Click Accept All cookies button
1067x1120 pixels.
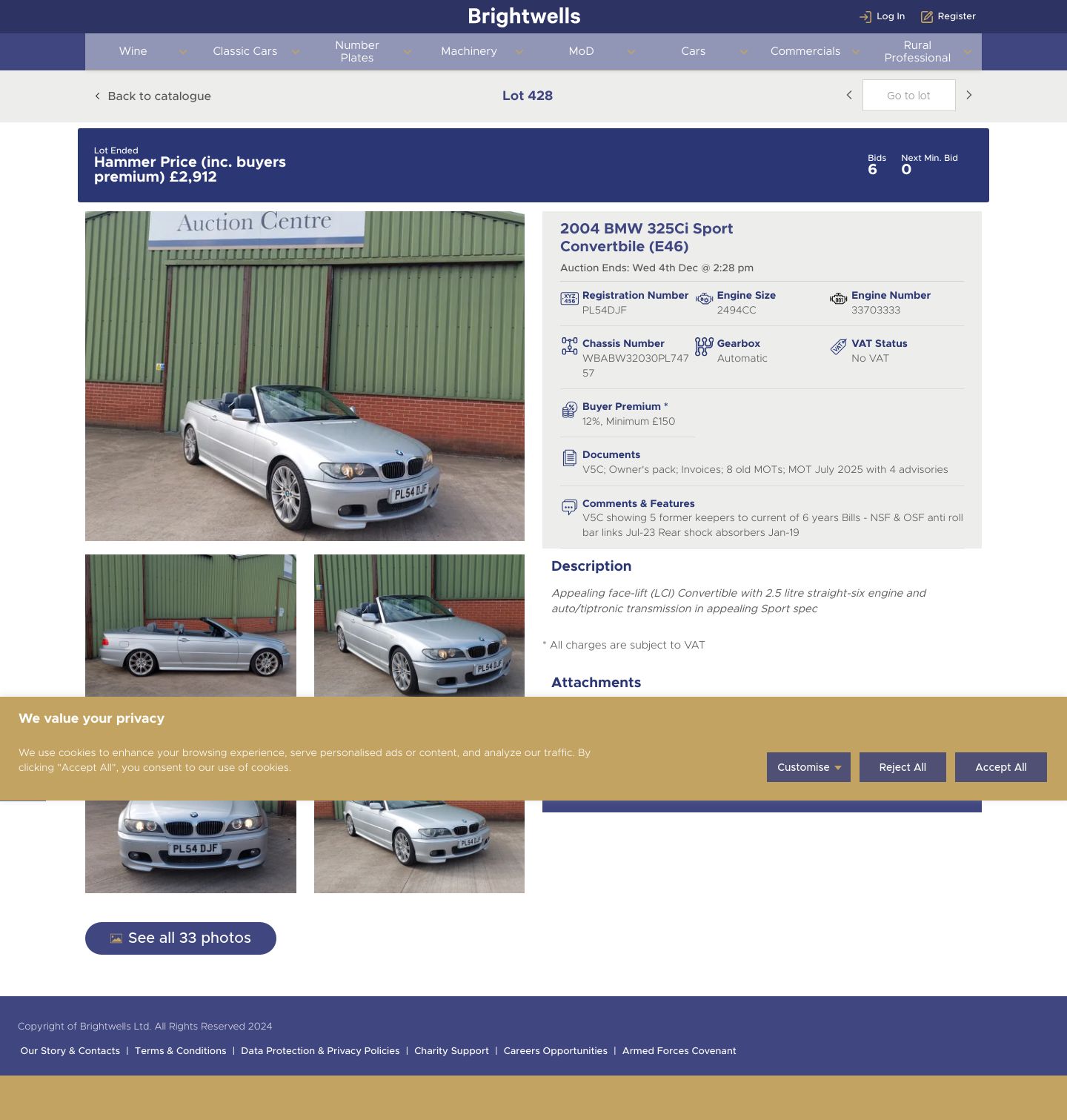click(x=1001, y=767)
